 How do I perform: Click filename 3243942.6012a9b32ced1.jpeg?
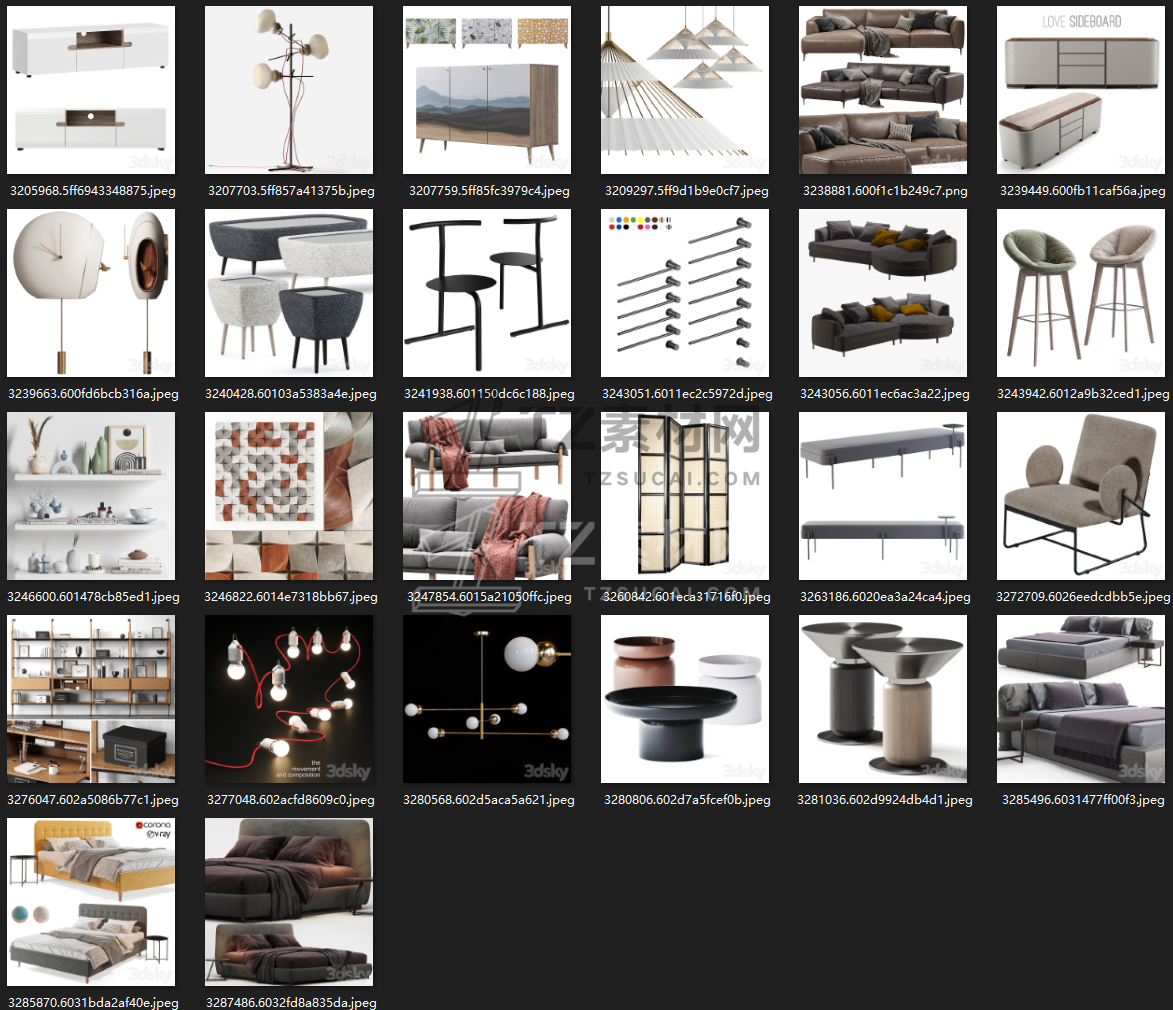tap(1082, 394)
